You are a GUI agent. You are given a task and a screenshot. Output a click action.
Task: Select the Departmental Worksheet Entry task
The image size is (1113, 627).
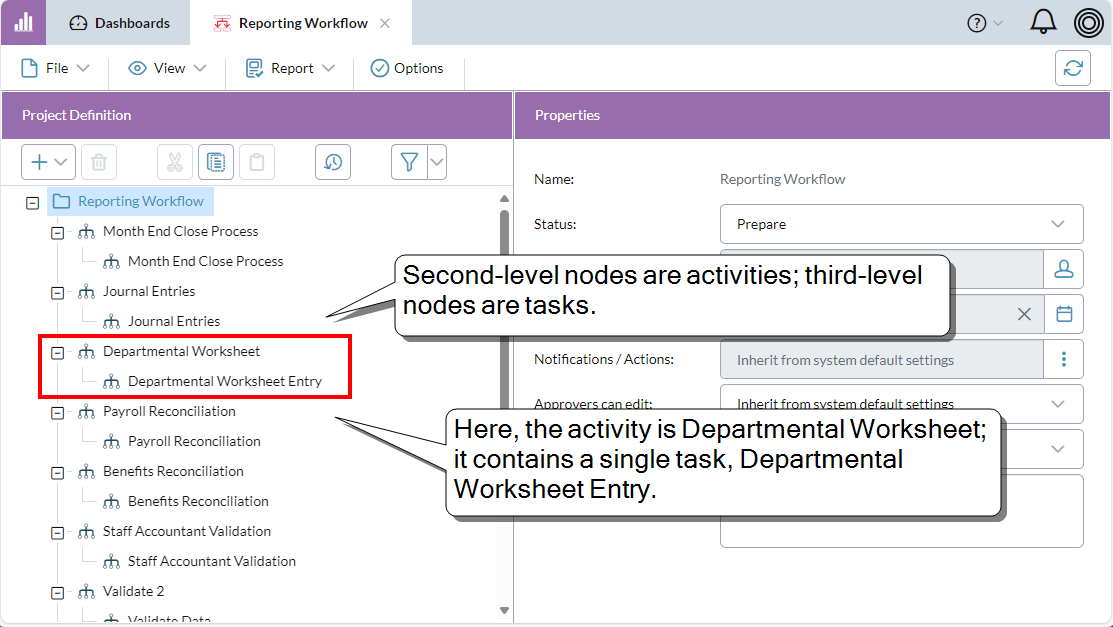224,381
